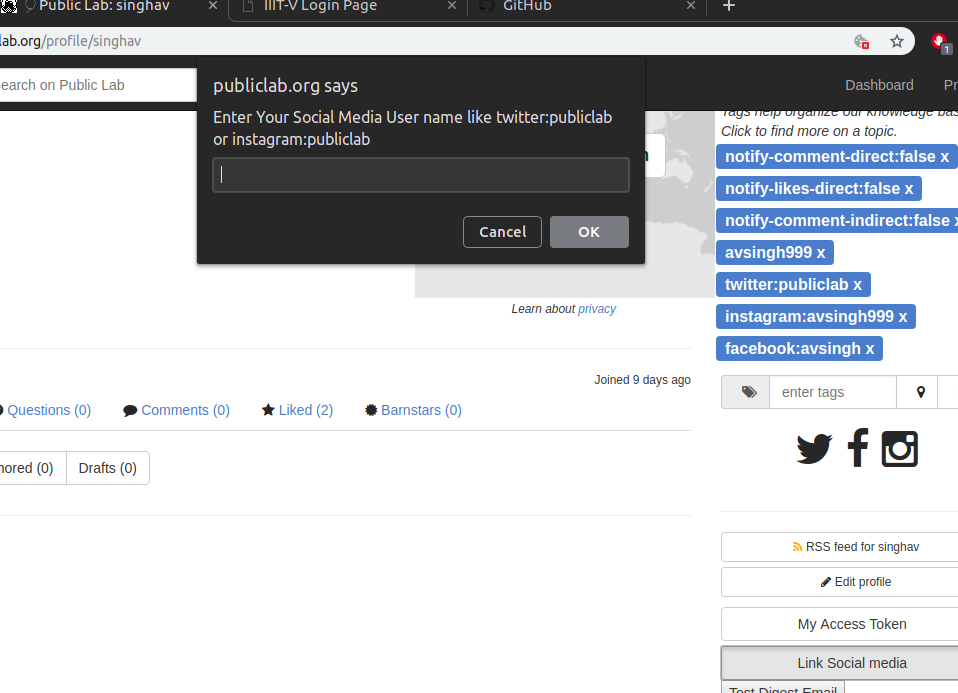
Task: Switch to the Drafts (0) tab
Action: coord(107,467)
